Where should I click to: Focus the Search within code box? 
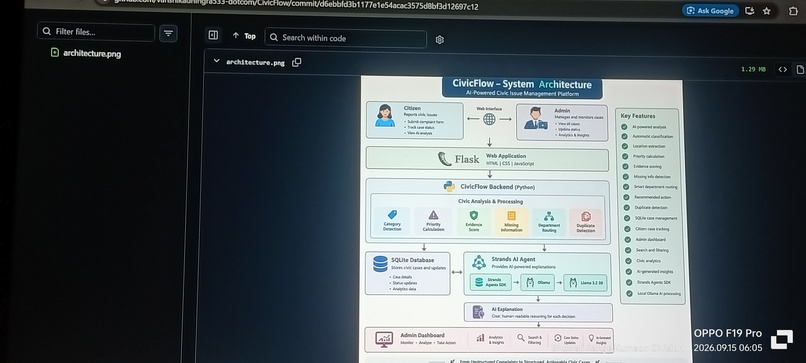point(345,38)
